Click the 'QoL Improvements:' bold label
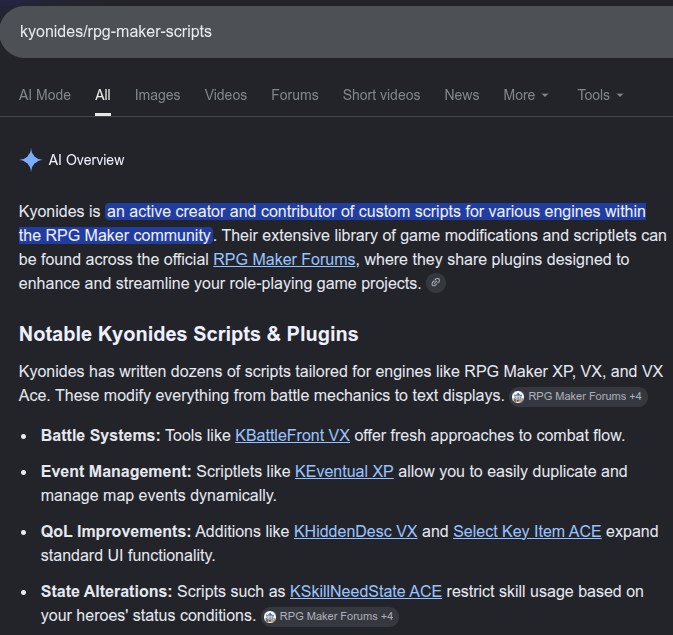The width and height of the screenshot is (673, 635). click(x=115, y=532)
